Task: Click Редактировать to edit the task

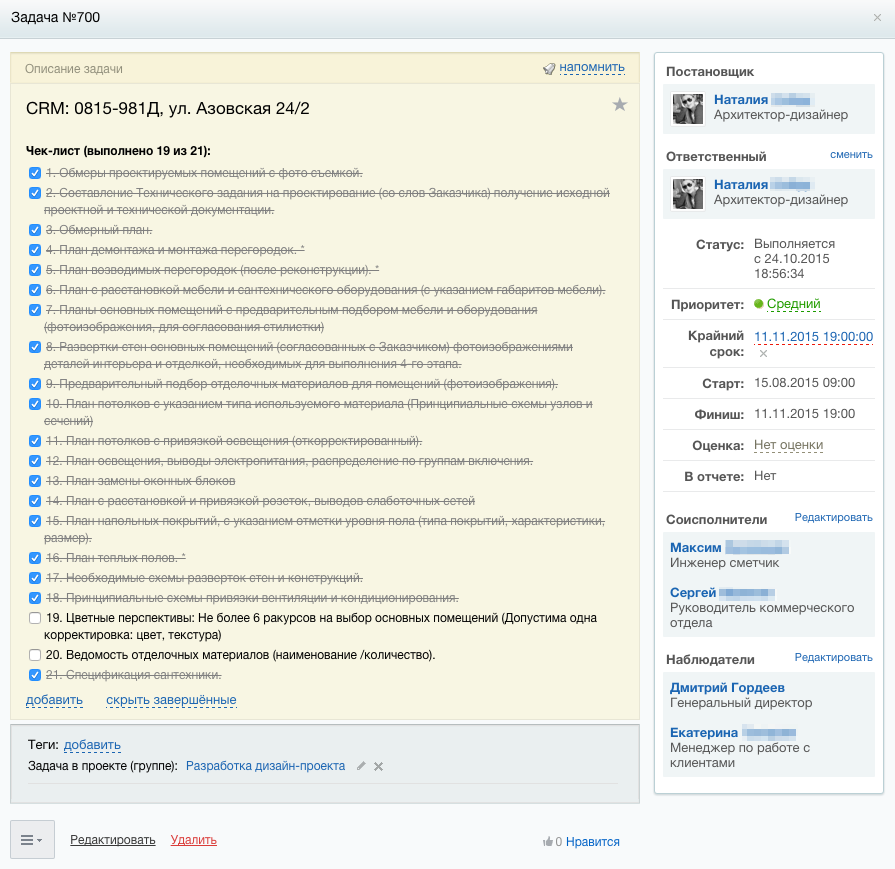Action: click(112, 840)
